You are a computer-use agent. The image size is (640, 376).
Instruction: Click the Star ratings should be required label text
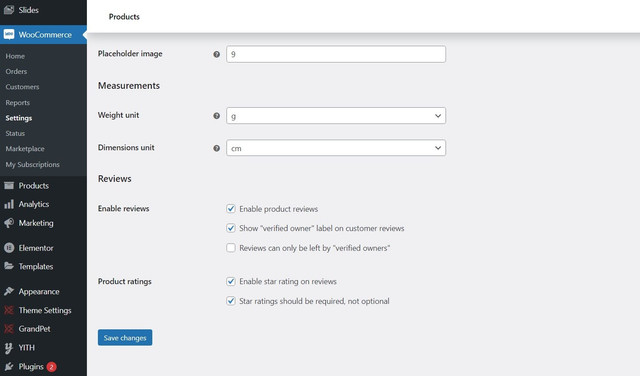point(314,301)
